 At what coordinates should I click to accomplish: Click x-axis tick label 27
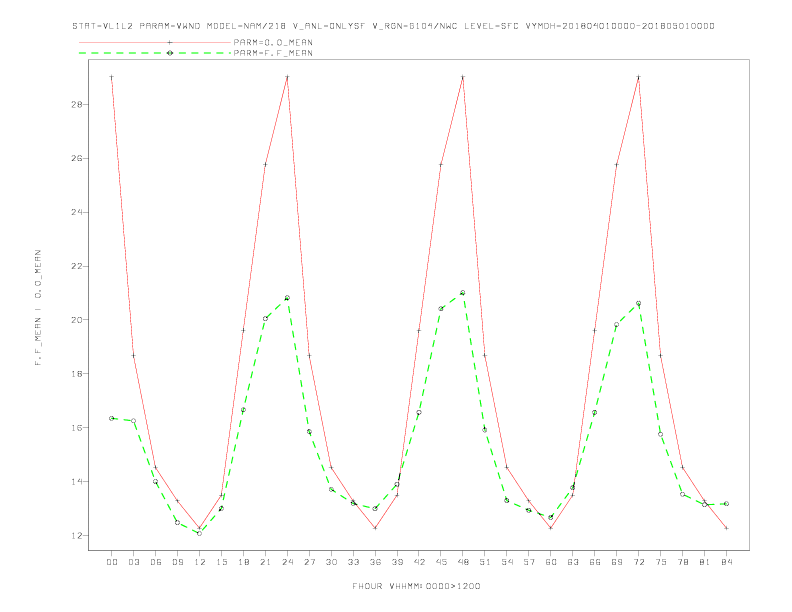point(309,562)
